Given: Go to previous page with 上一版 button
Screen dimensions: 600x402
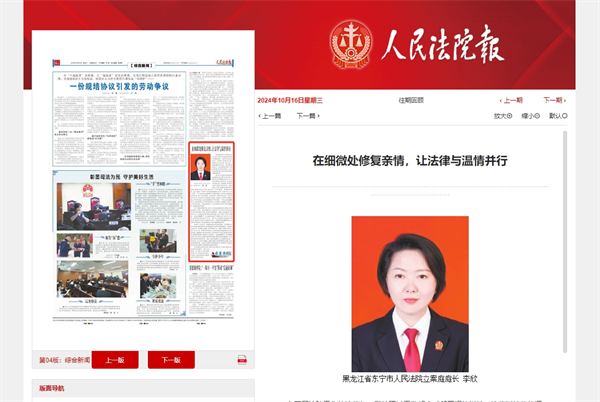Looking at the screenshot, I should tap(115, 360).
